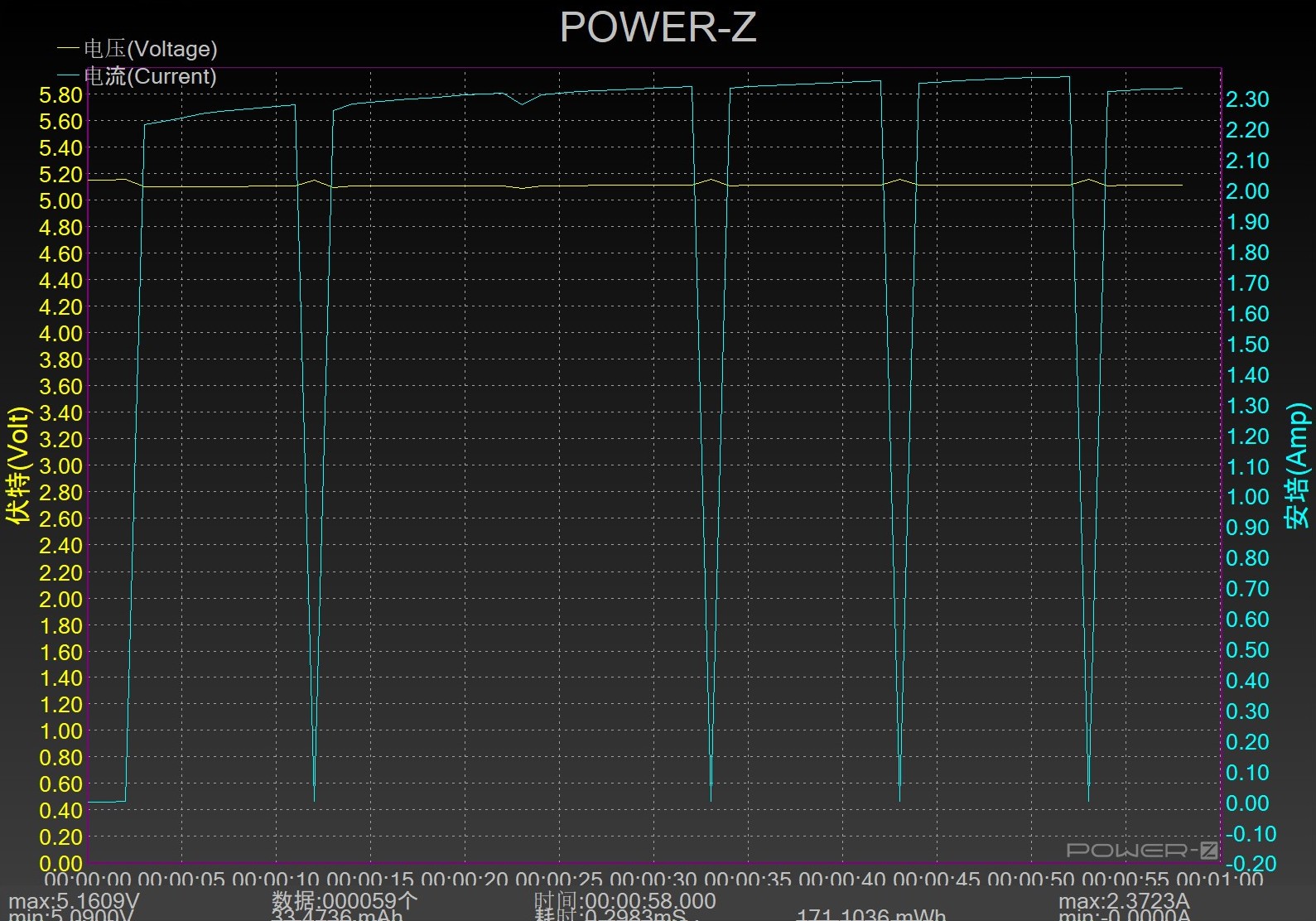Click the max:5.1609V voltage readout
Screen dimensions: 1316x921
74,900
